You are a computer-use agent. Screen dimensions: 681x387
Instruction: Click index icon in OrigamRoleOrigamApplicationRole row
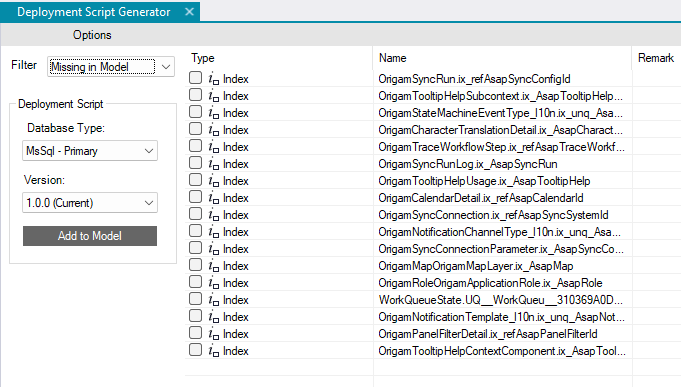(213, 283)
